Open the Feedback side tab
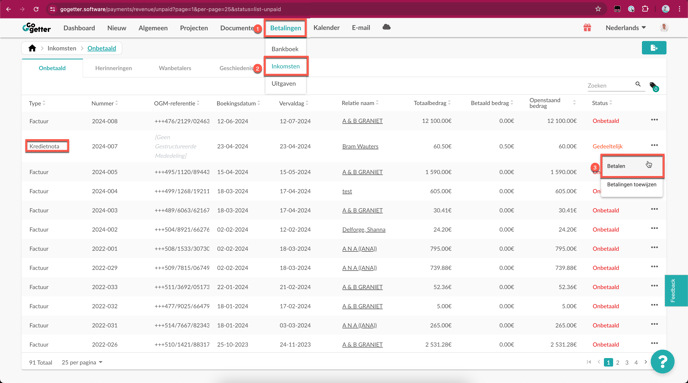This screenshot has height=383, width=688. 676,290
